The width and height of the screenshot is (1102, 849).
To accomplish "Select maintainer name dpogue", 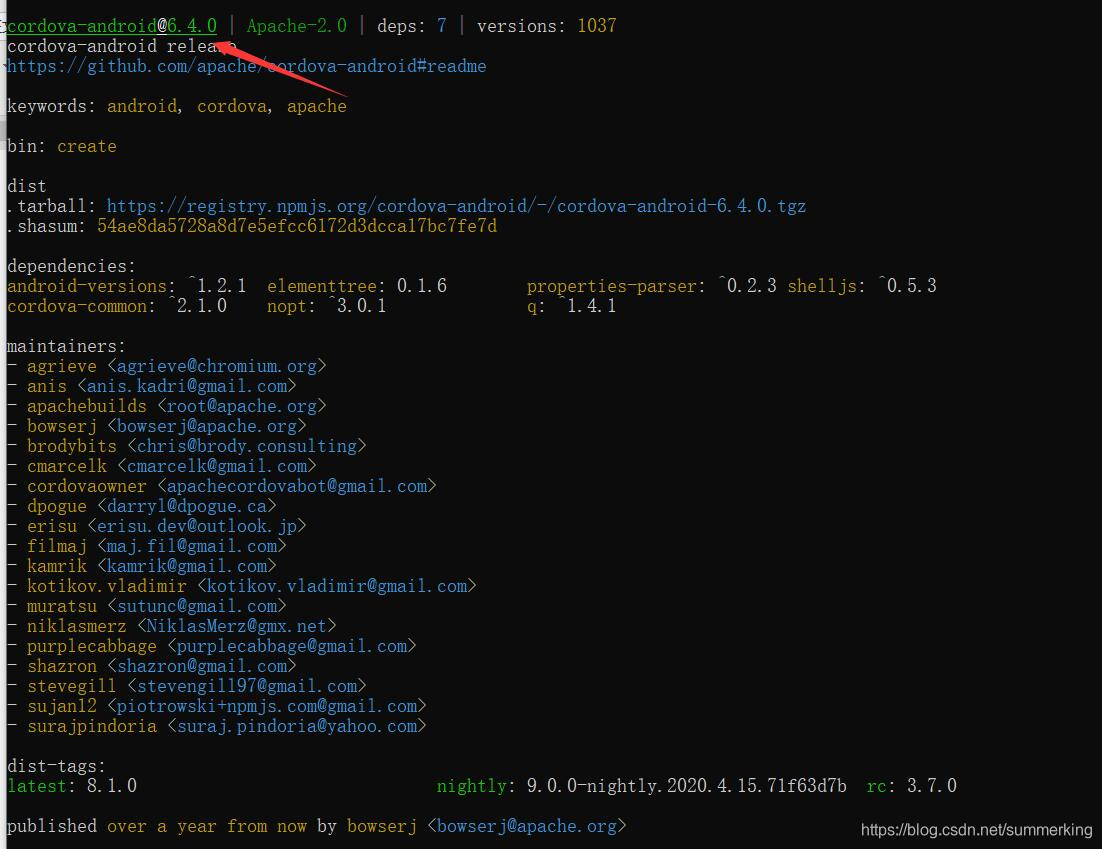I will (x=57, y=507).
